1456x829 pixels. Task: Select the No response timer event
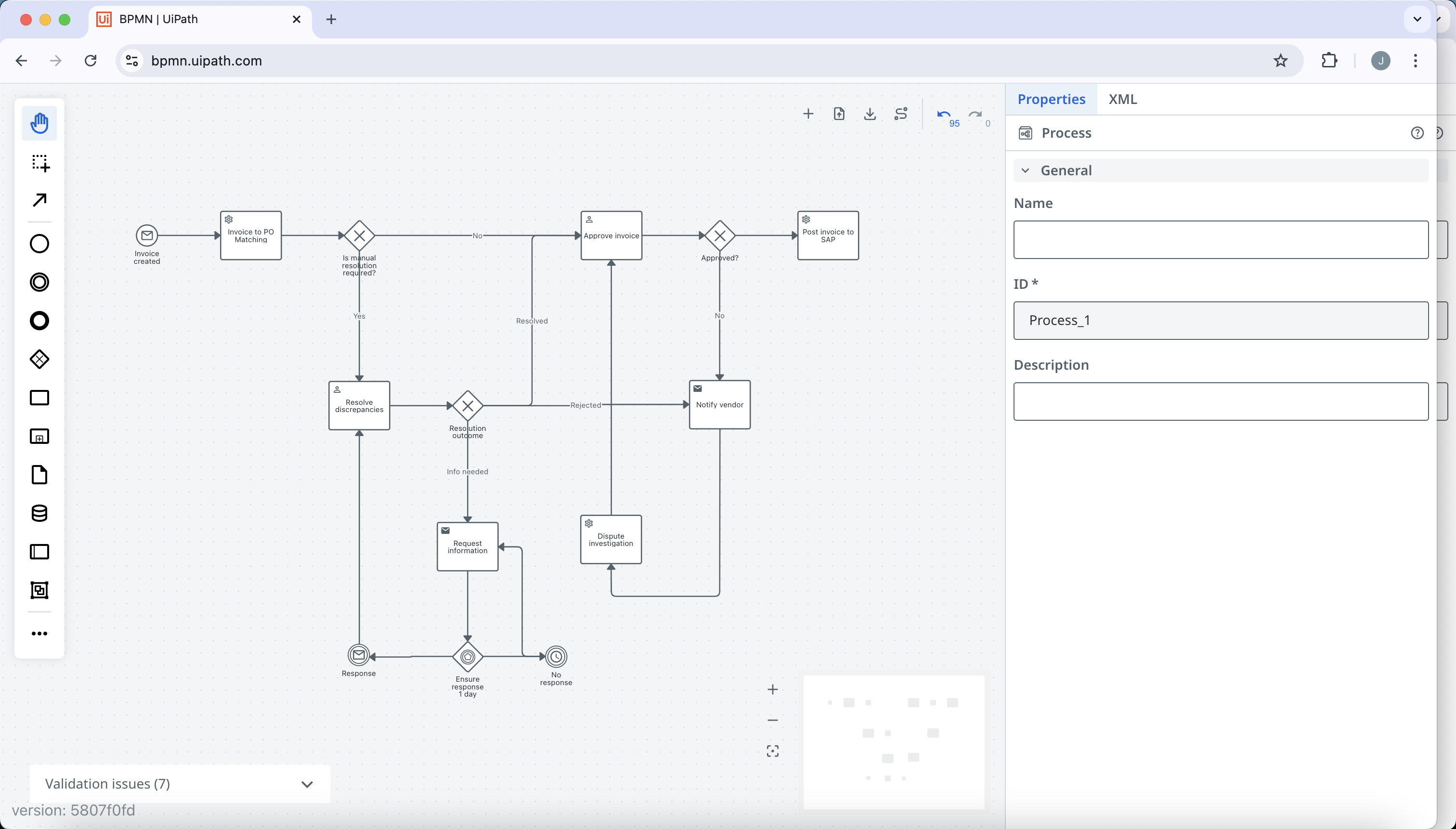556,657
